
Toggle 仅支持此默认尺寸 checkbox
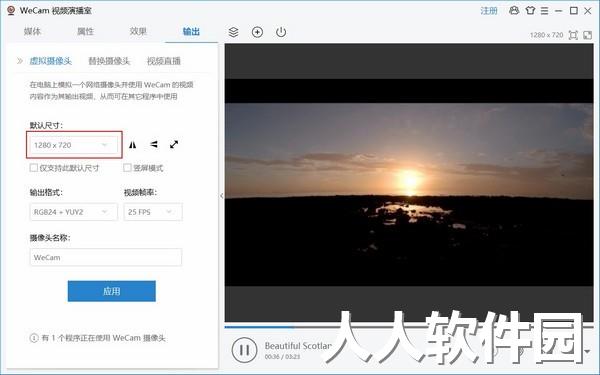click(34, 168)
